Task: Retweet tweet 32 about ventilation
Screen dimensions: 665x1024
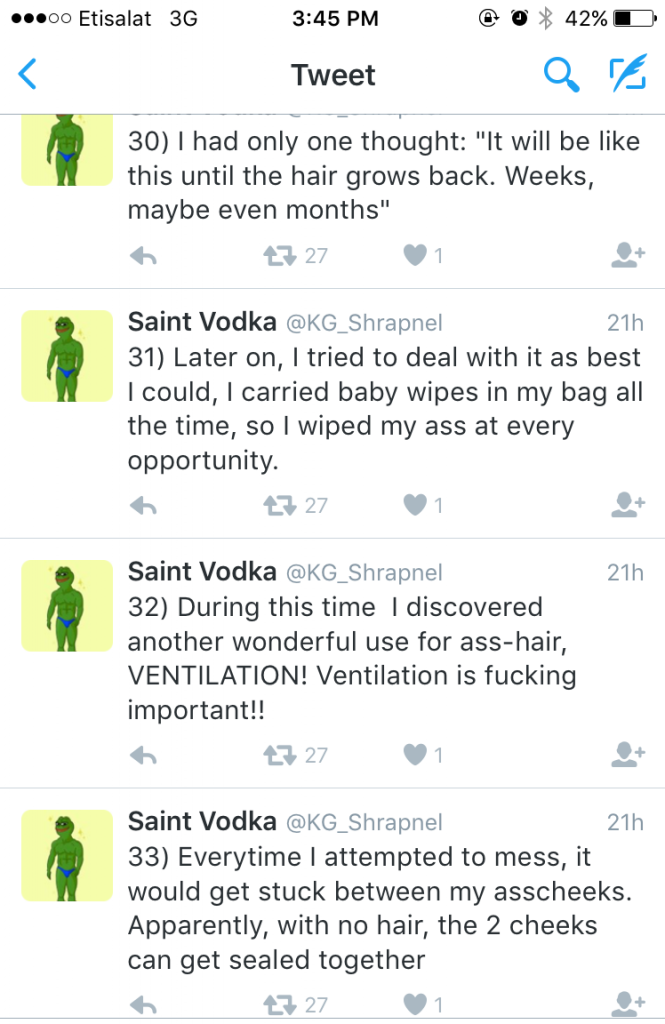Action: tap(279, 755)
